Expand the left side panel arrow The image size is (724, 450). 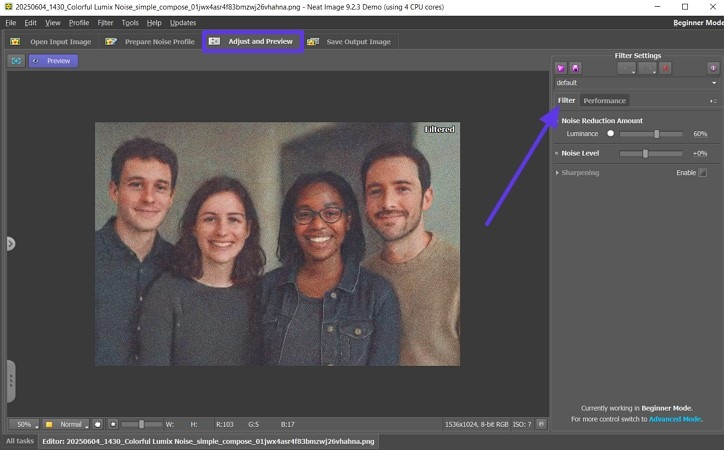tap(11, 243)
